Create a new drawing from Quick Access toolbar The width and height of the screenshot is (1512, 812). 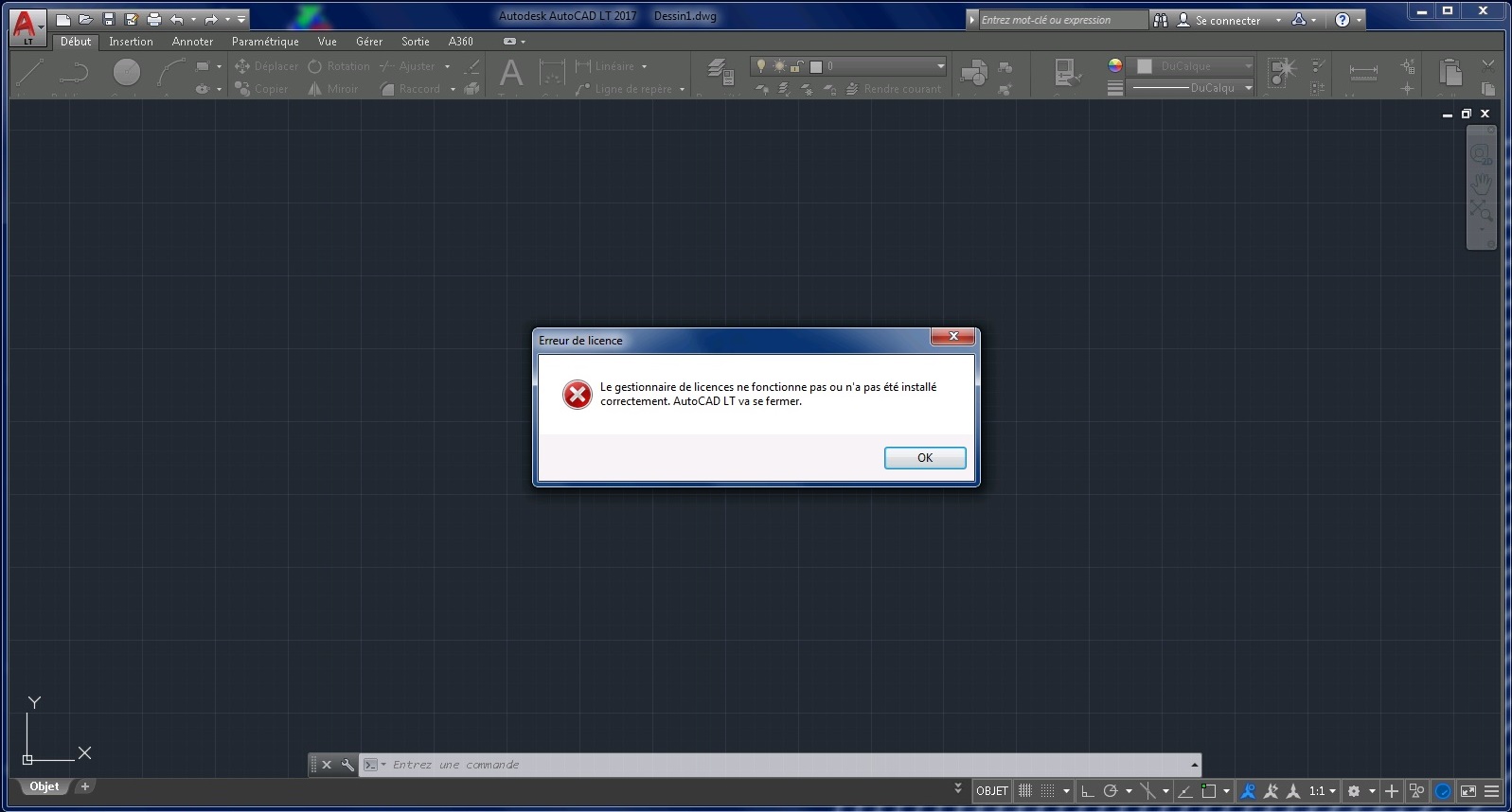(63, 19)
